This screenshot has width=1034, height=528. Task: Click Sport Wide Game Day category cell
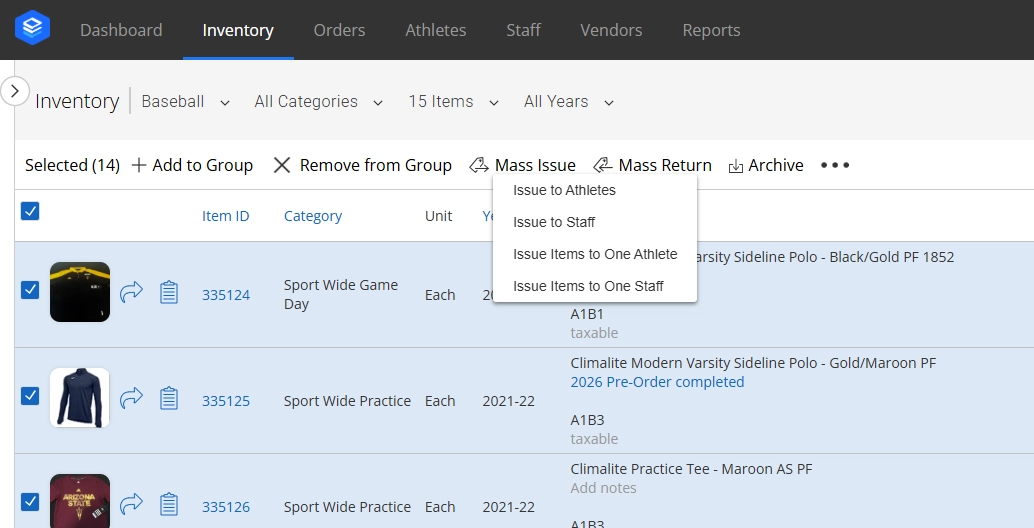[341, 295]
